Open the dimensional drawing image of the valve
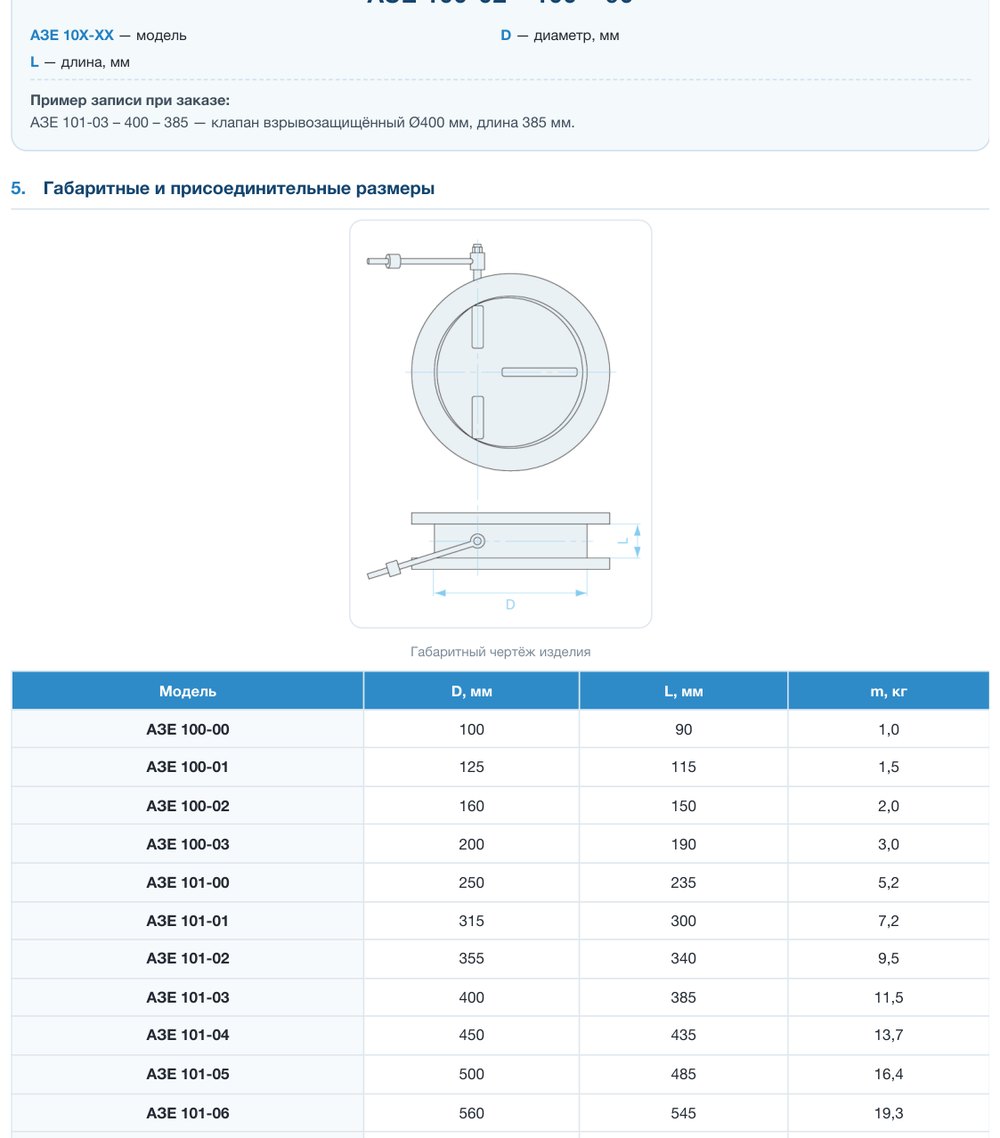 click(501, 424)
